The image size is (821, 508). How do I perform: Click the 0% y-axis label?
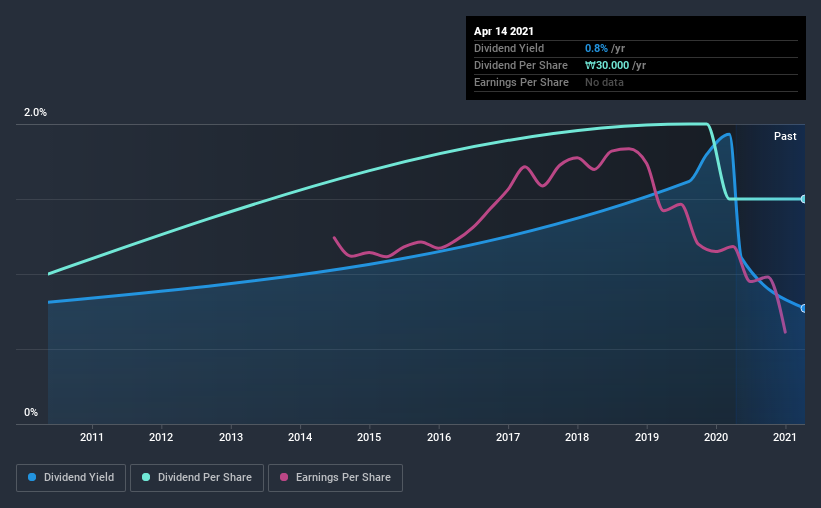[x=31, y=412]
